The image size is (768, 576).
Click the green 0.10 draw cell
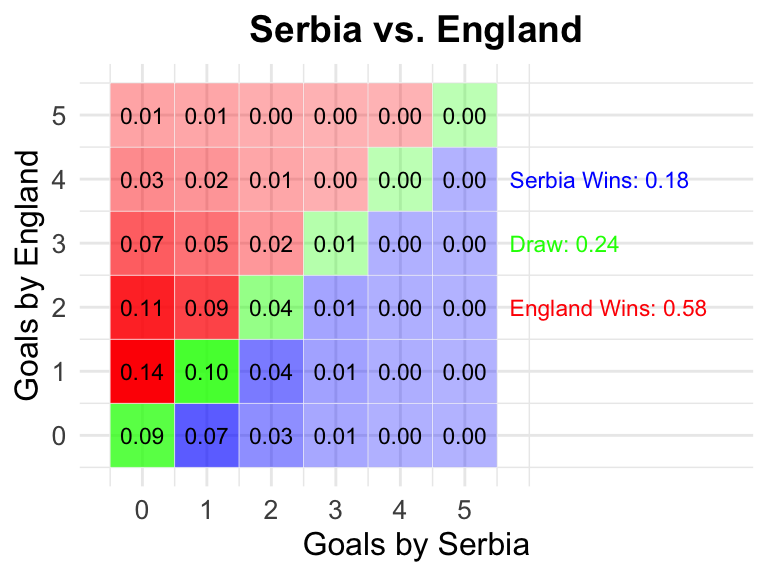pos(207,371)
